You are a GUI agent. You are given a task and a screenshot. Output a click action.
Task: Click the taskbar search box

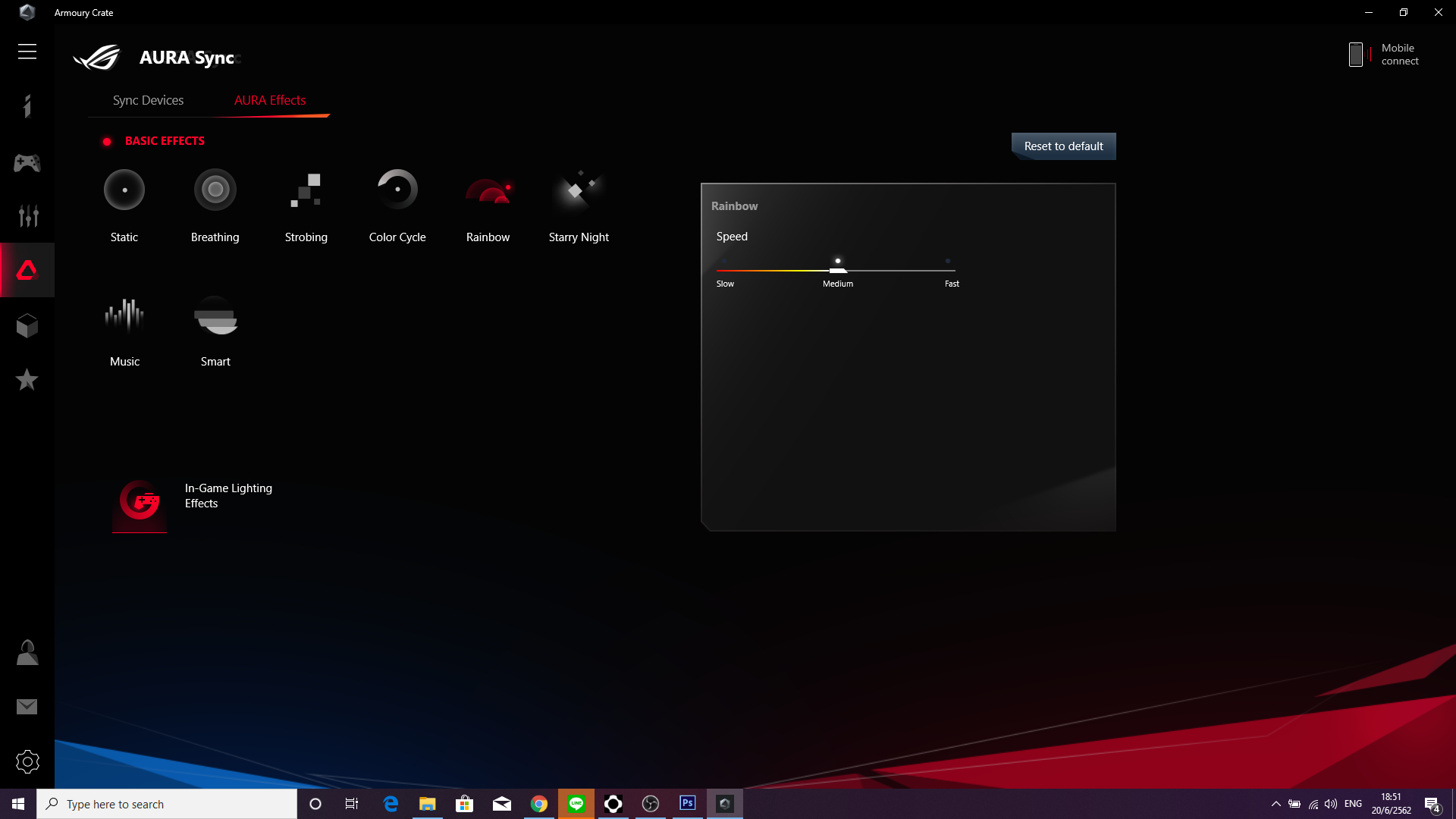click(x=167, y=804)
